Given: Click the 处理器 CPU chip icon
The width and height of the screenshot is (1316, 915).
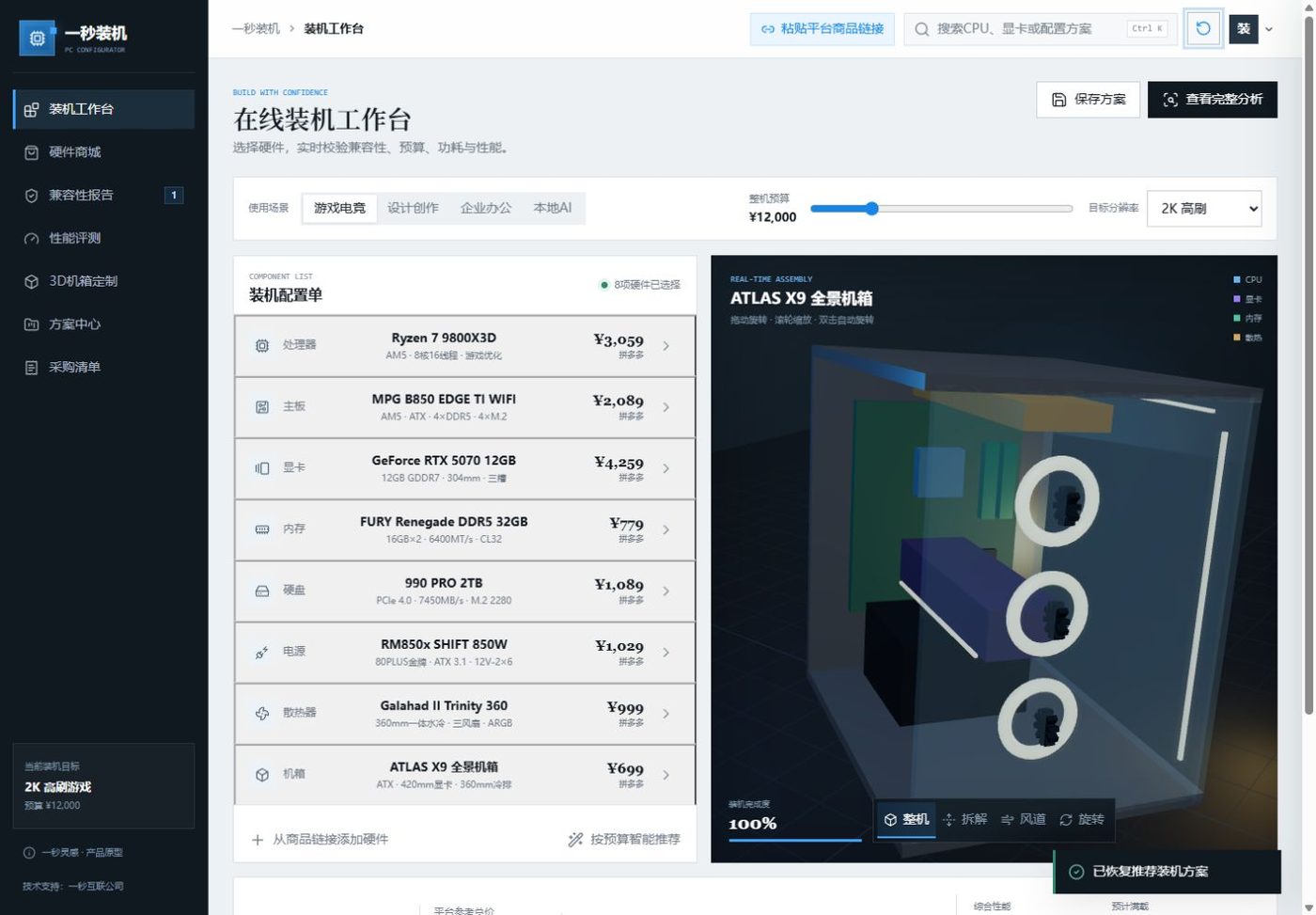Looking at the screenshot, I should pyautogui.click(x=262, y=345).
